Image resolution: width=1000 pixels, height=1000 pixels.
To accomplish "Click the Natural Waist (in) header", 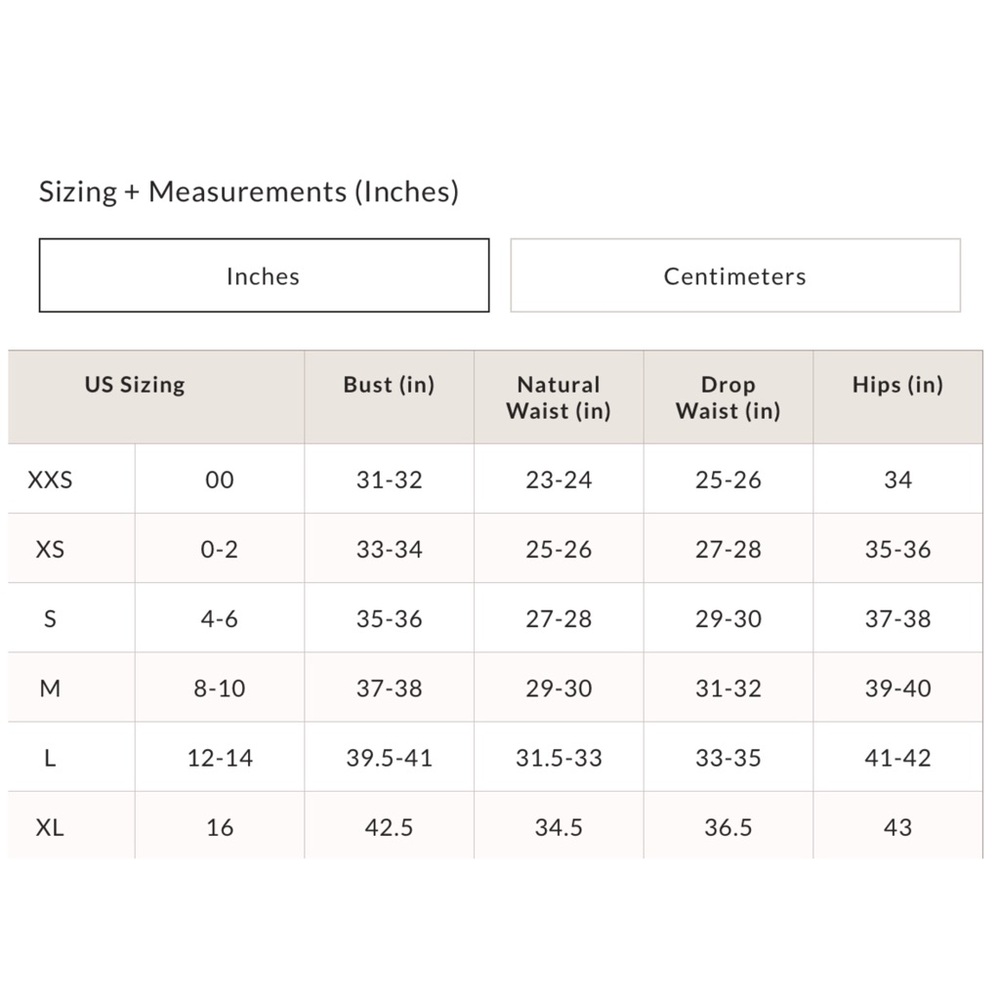I will pos(559,397).
